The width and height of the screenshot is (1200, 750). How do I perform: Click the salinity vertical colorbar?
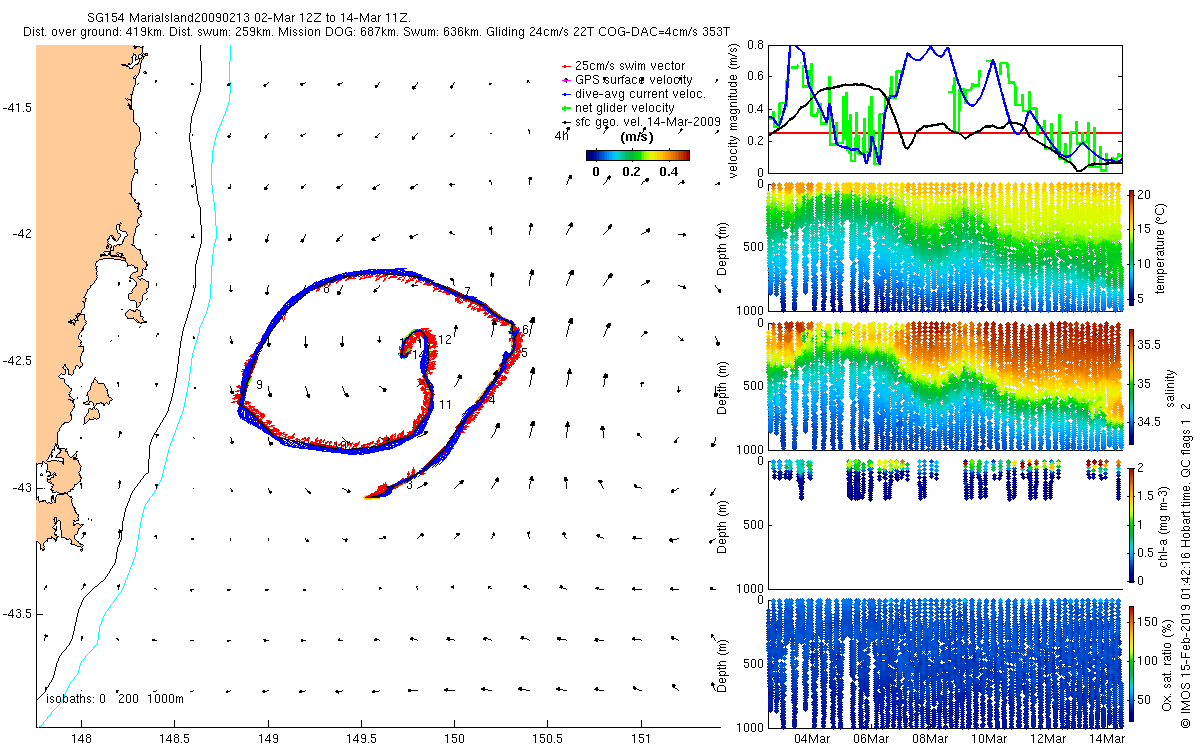[x=1132, y=385]
